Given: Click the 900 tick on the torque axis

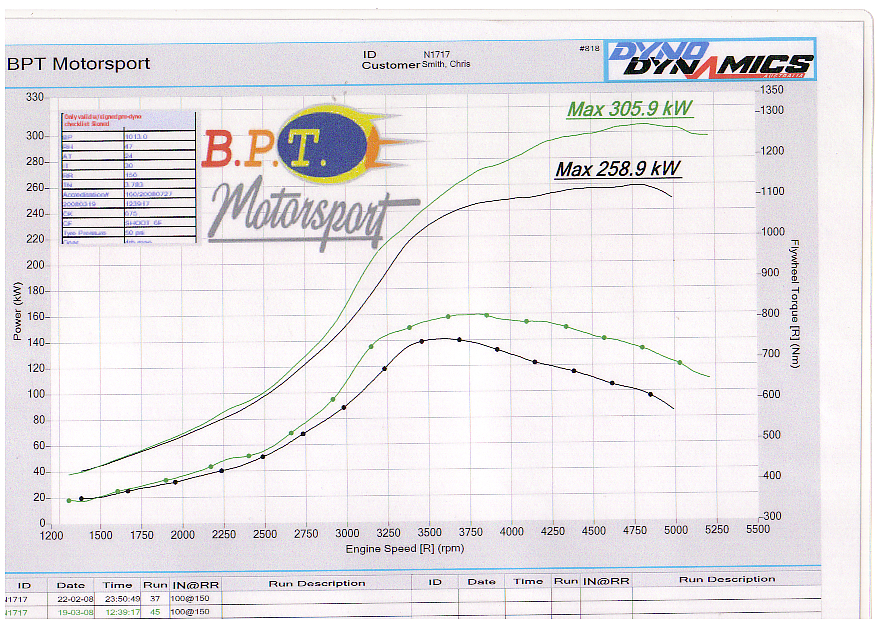Looking at the screenshot, I should tap(772, 273).
